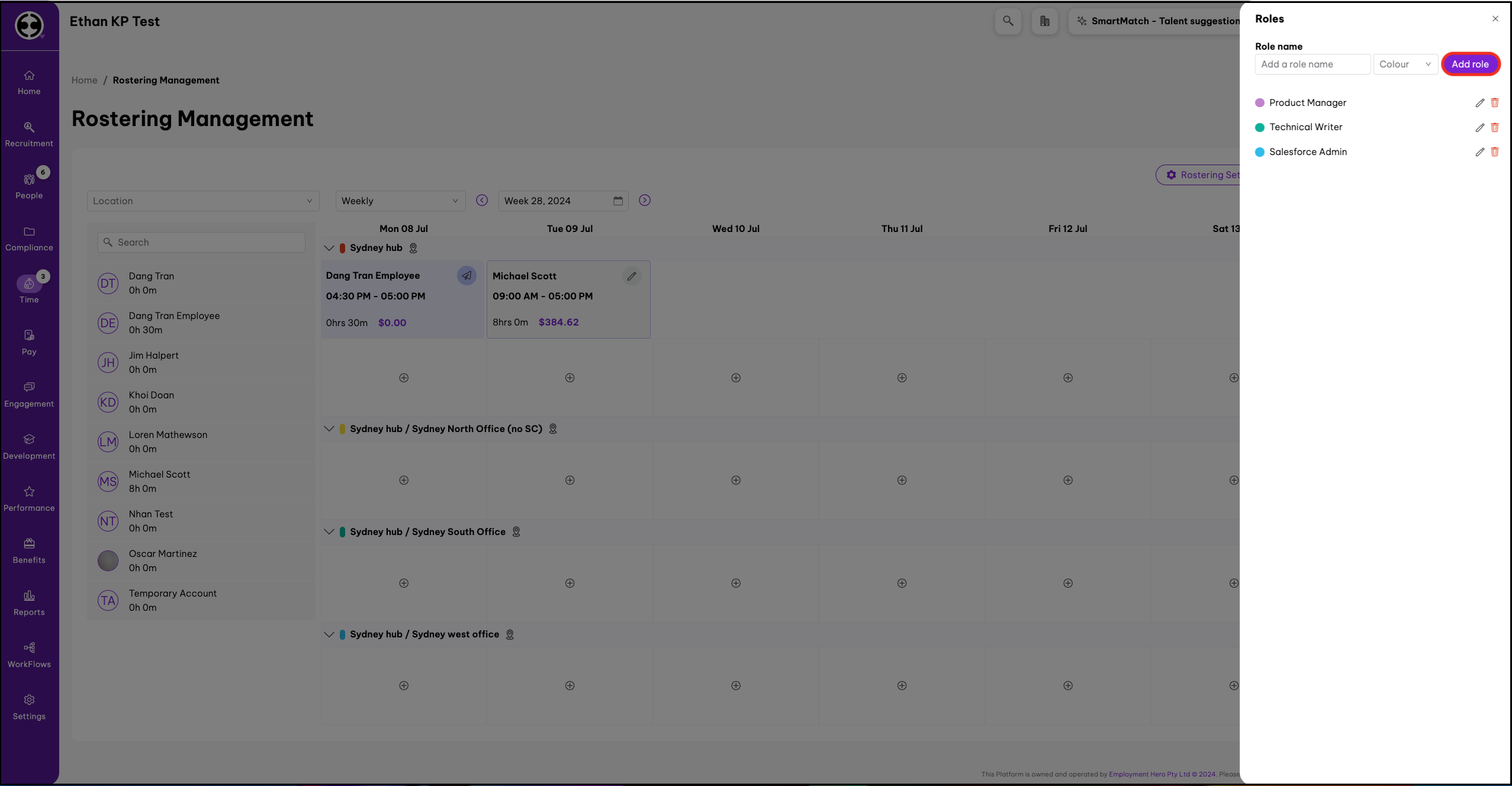This screenshot has height=786, width=1512.
Task: Collapse the Sydney South Office group
Action: [329, 532]
